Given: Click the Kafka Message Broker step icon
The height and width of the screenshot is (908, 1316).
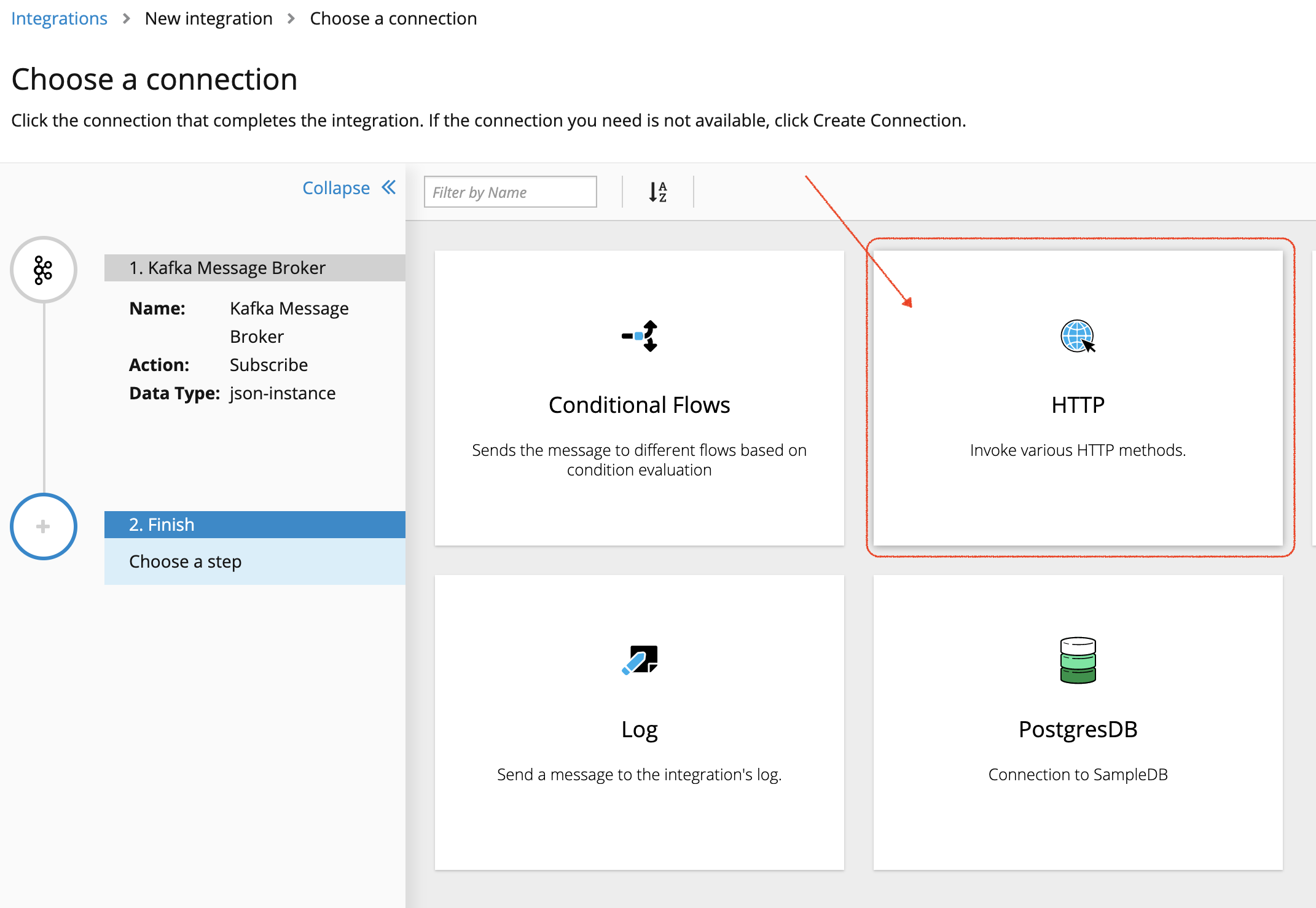Looking at the screenshot, I should (43, 270).
